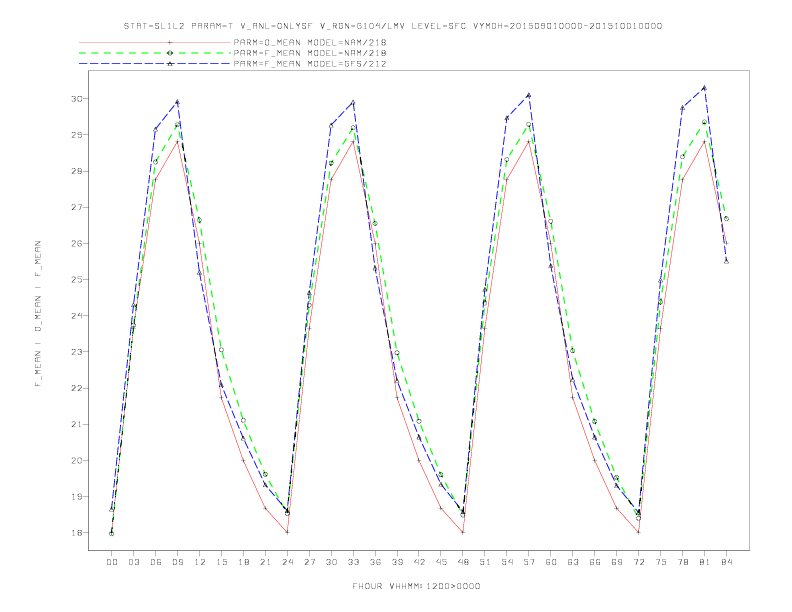Click x-axis forecast hour label 69
The height and width of the screenshot is (612, 792).
617,562
